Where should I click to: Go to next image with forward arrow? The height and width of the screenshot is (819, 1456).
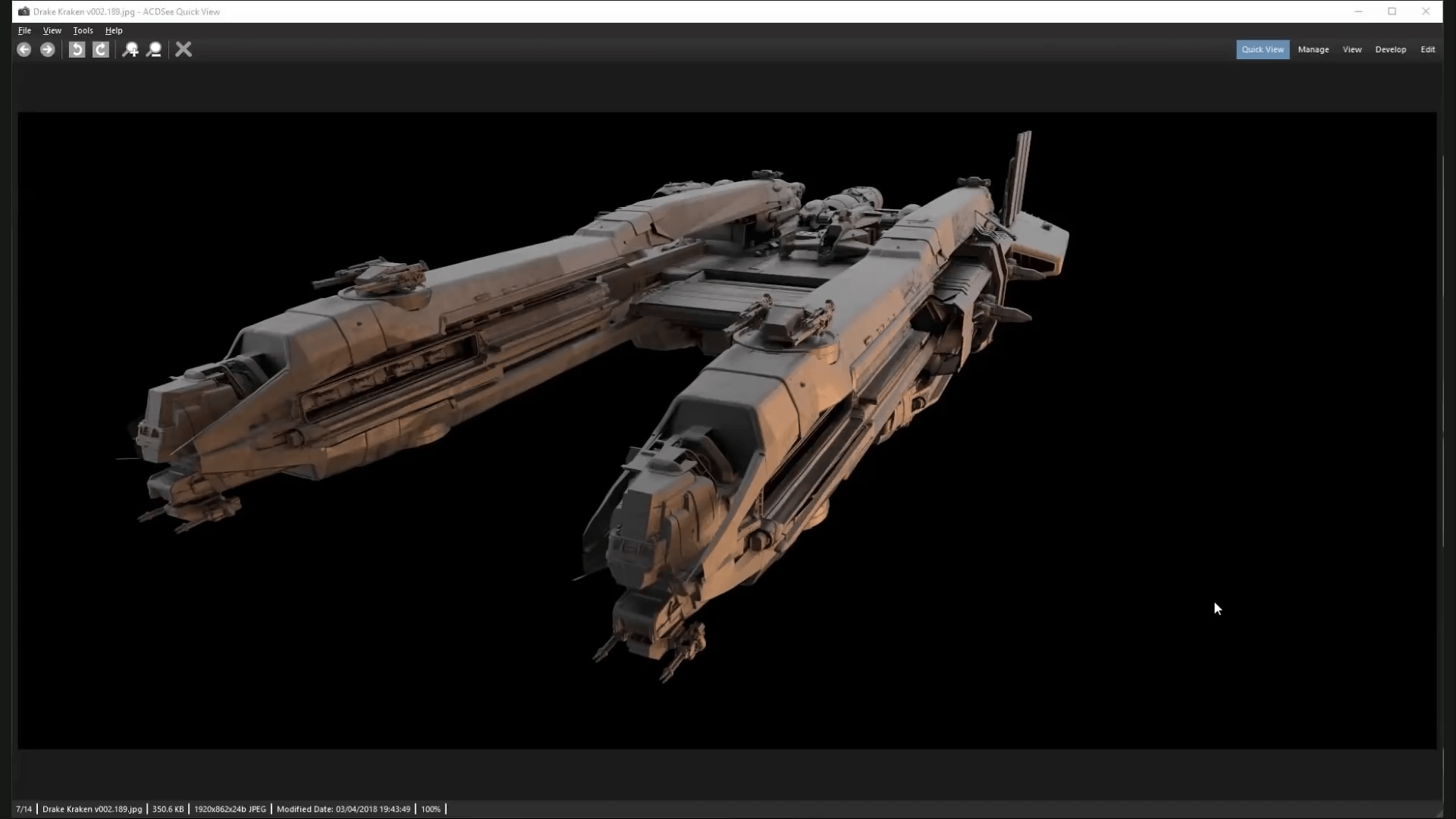[48, 49]
